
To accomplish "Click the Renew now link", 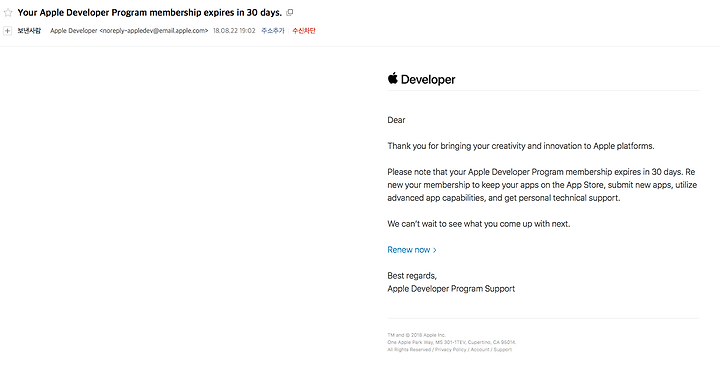I will (412, 250).
